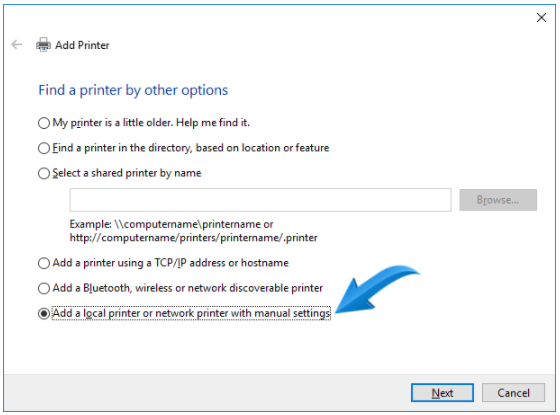
Task: Select 'My printer is a little older' radio button
Action: [44, 123]
